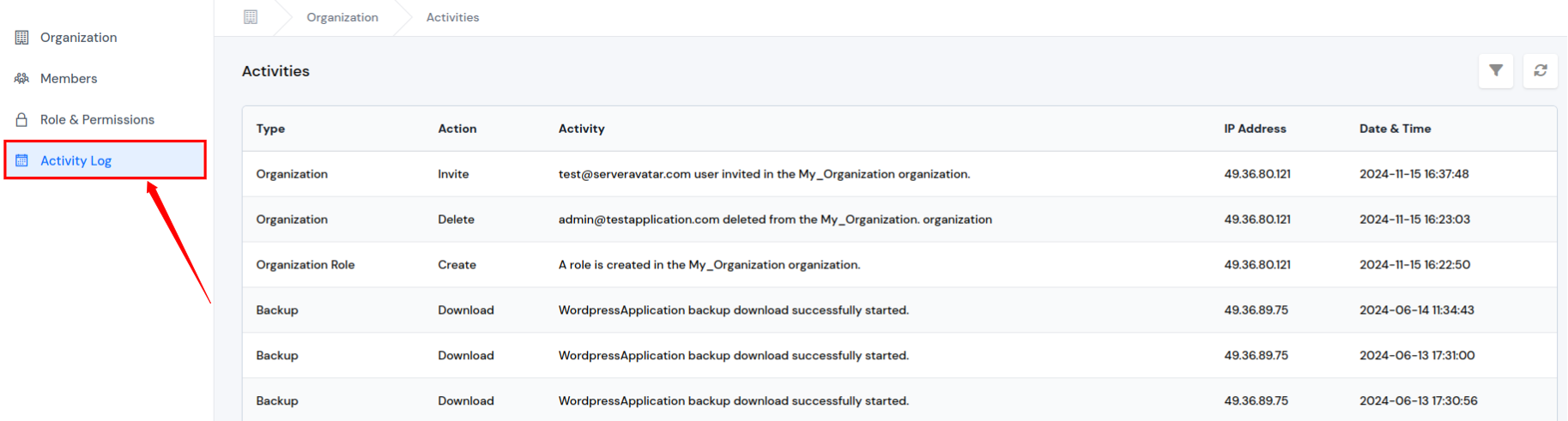Click the filter funnel icon

(1496, 70)
